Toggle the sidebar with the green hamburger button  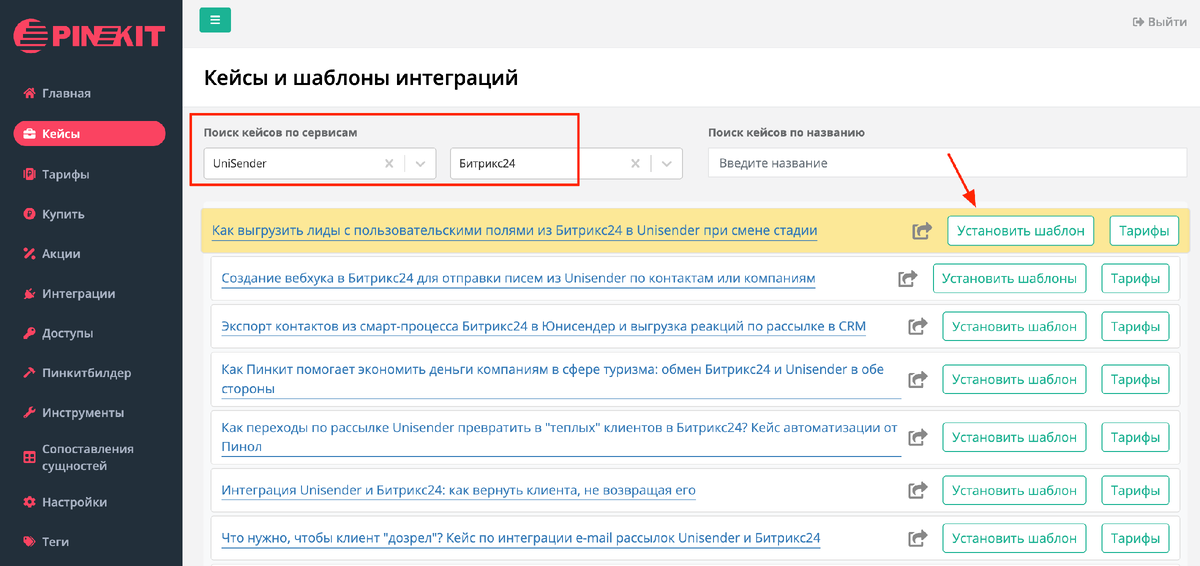click(215, 19)
